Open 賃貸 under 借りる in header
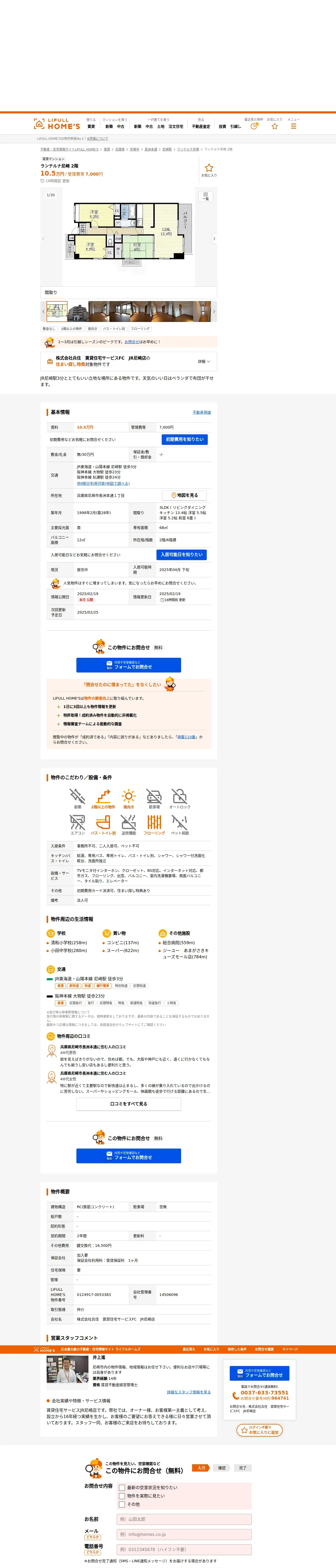The height and width of the screenshot is (1568, 336). (x=91, y=126)
